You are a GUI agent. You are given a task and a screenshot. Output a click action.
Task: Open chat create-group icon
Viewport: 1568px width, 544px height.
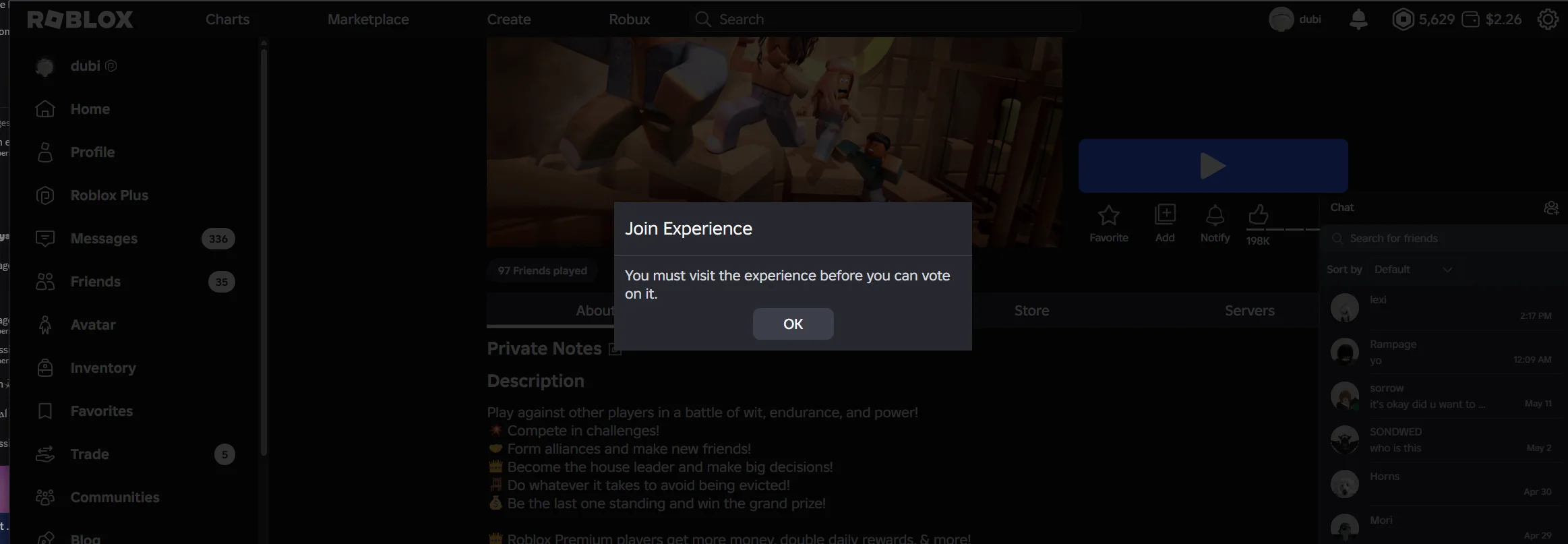click(1551, 208)
